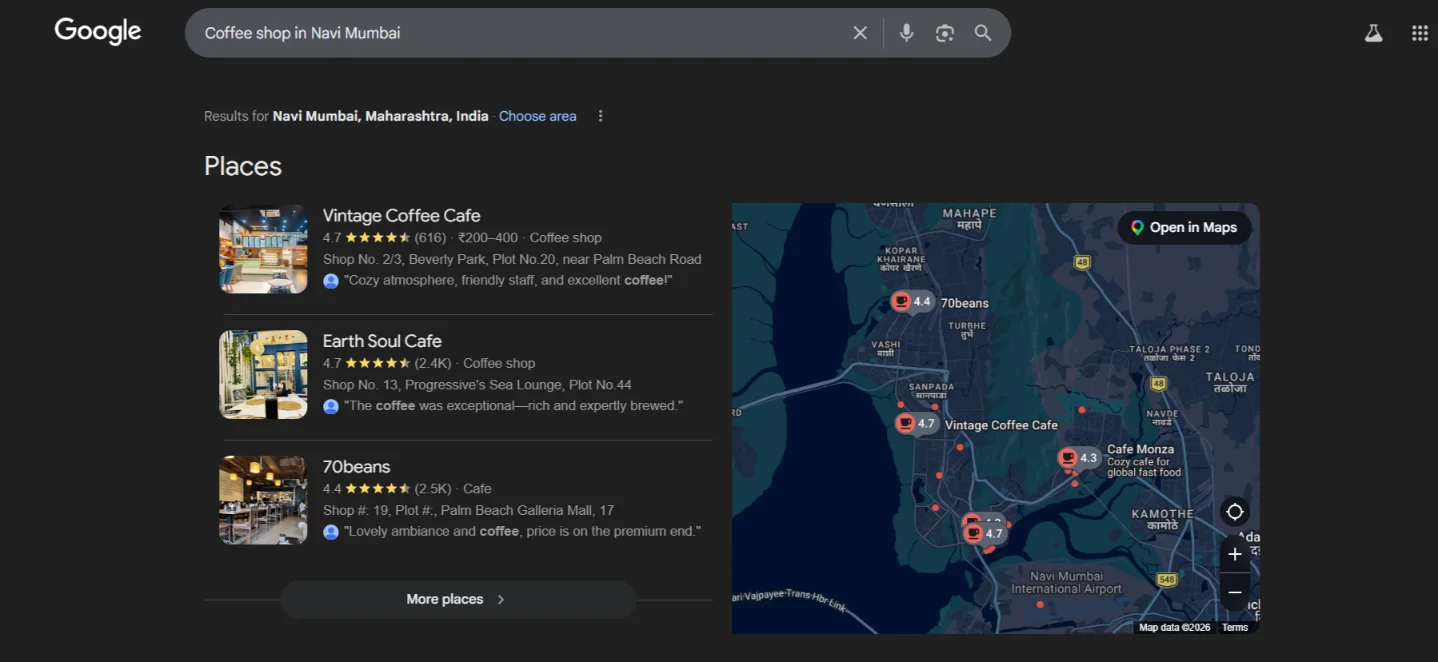Zoom in on the map
1438x662 pixels.
(x=1234, y=553)
